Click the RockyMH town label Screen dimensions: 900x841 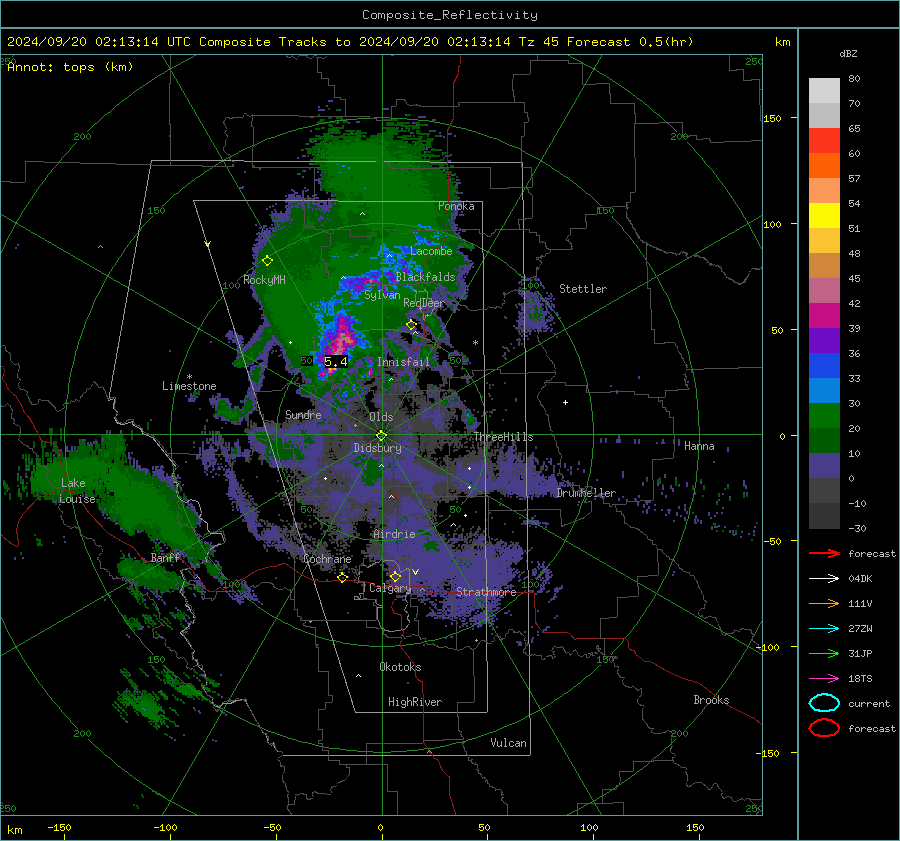[x=264, y=280]
